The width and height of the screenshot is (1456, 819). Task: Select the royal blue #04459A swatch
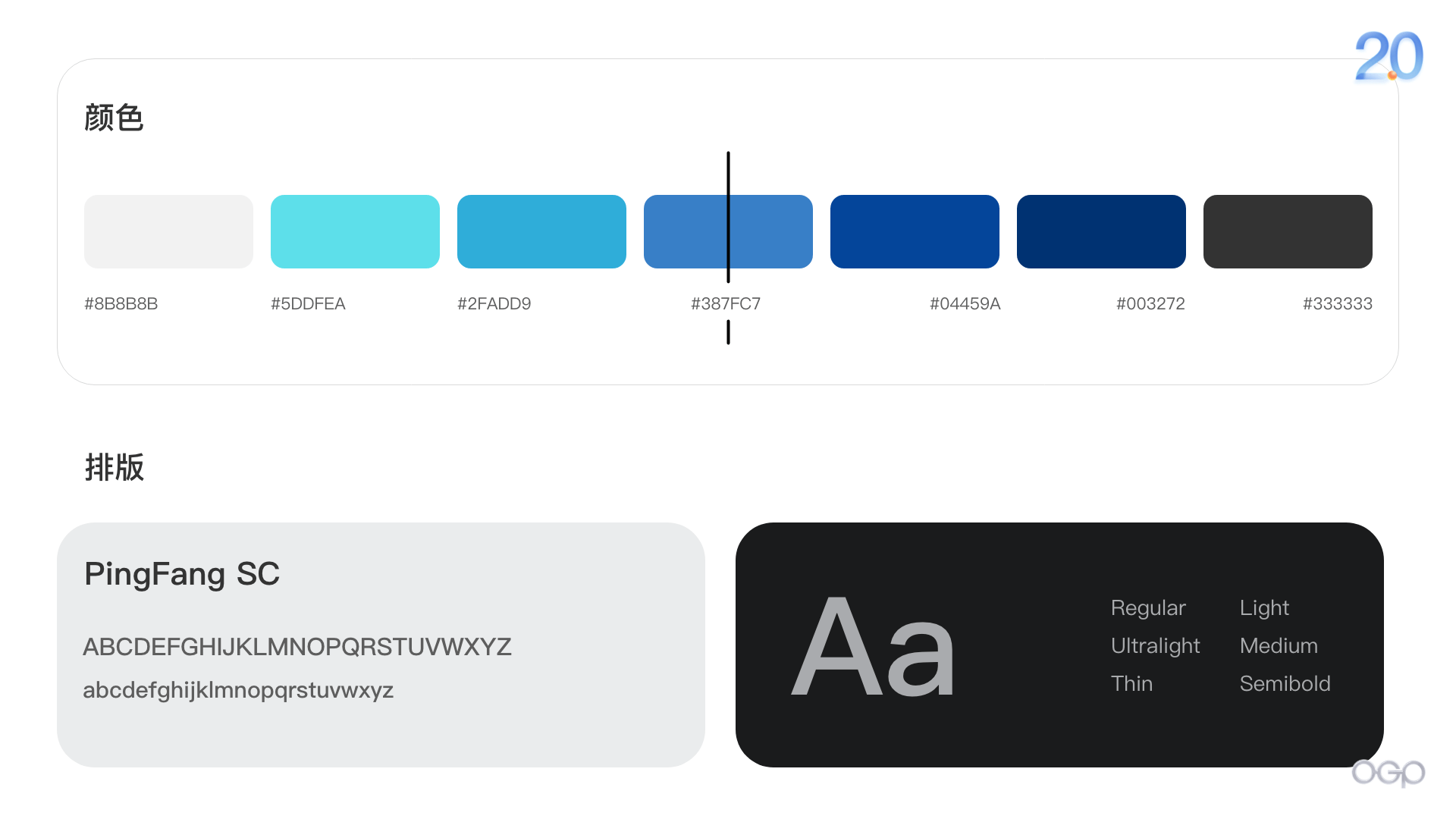coord(915,231)
